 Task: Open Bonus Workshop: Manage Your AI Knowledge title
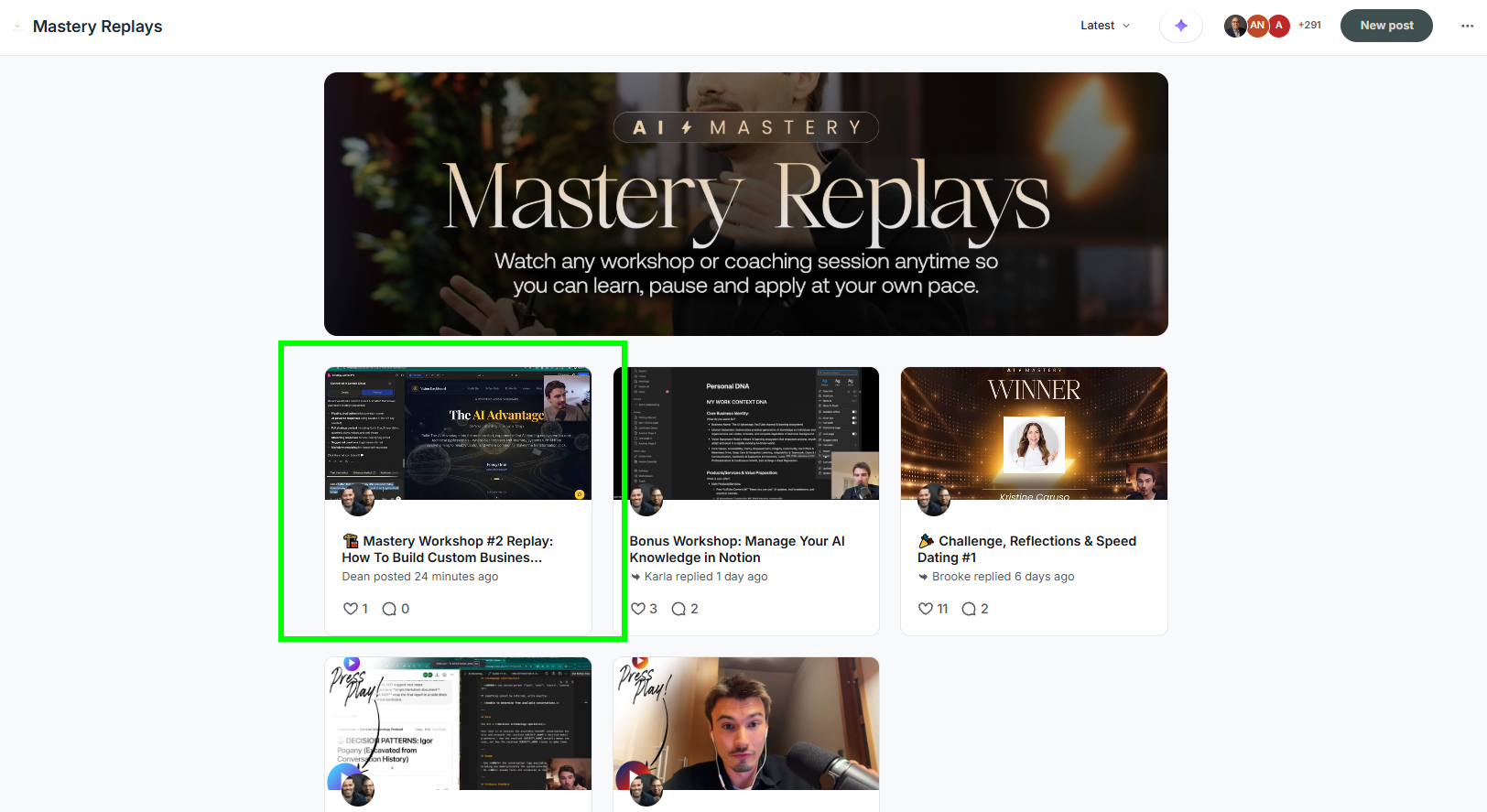(737, 549)
